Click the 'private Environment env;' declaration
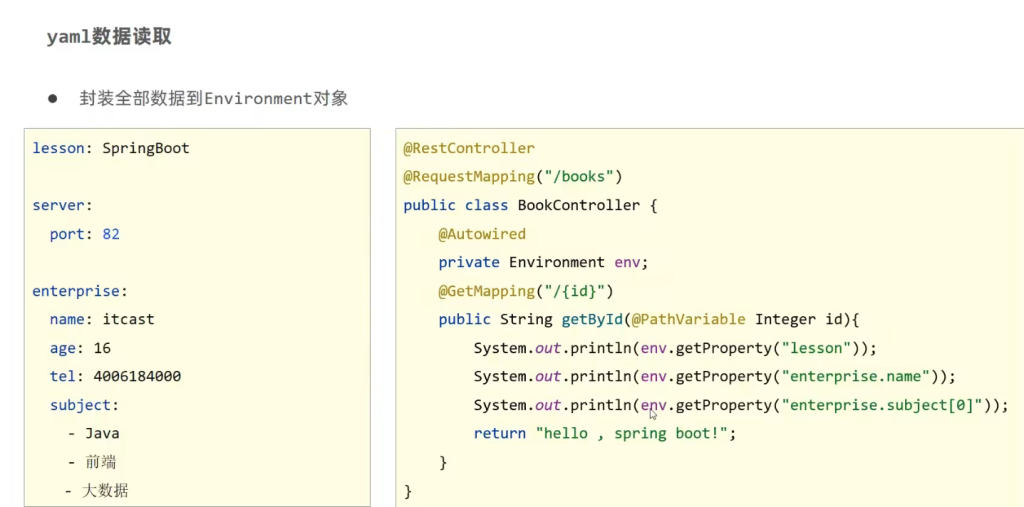This screenshot has width=1024, height=507. 543,262
